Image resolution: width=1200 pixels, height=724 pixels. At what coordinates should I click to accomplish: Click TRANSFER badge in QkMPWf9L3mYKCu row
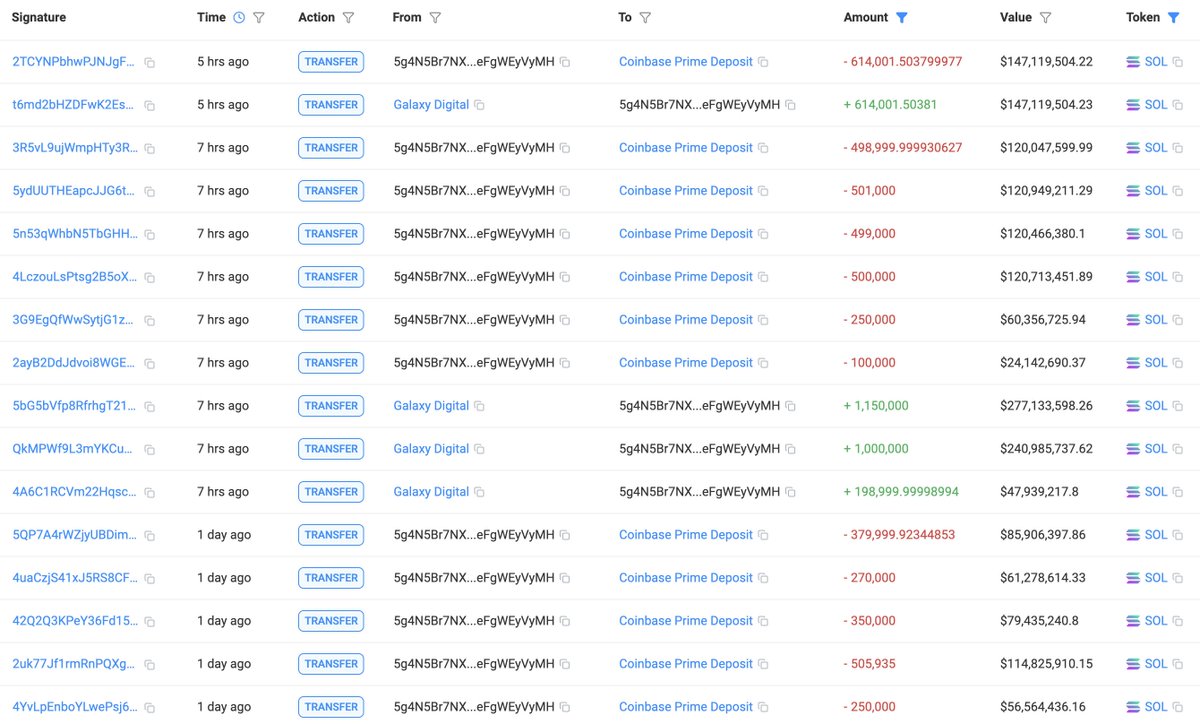[331, 449]
